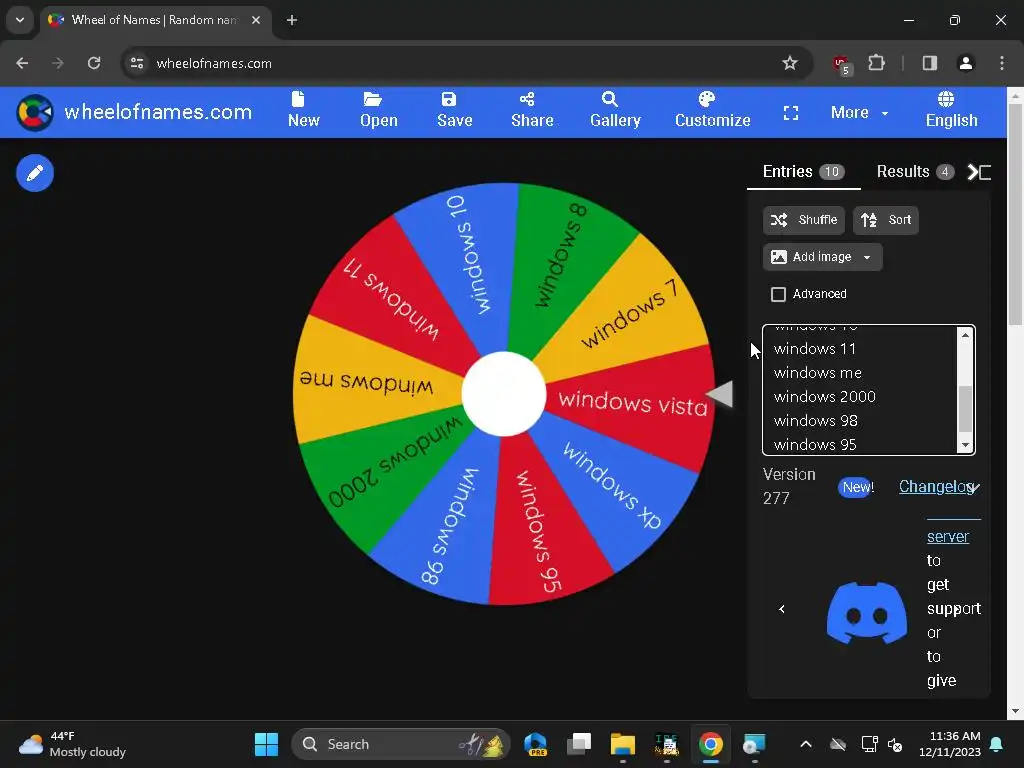
Task: Change language from English
Action: tap(951, 110)
